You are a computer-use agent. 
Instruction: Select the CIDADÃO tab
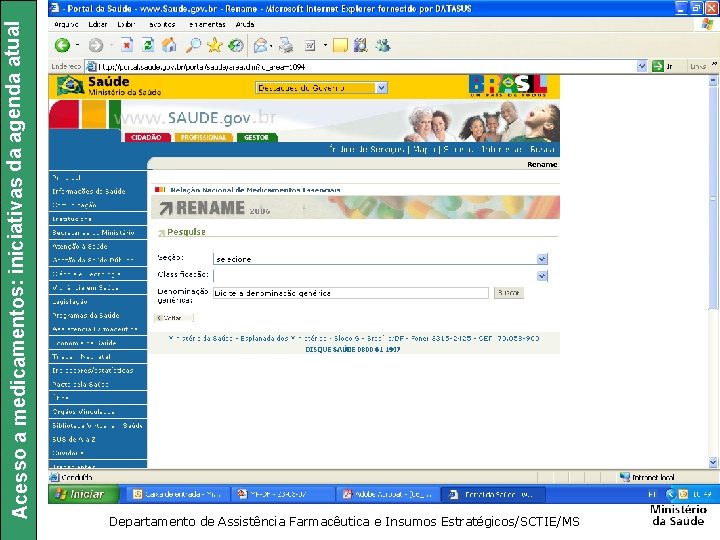tap(146, 137)
